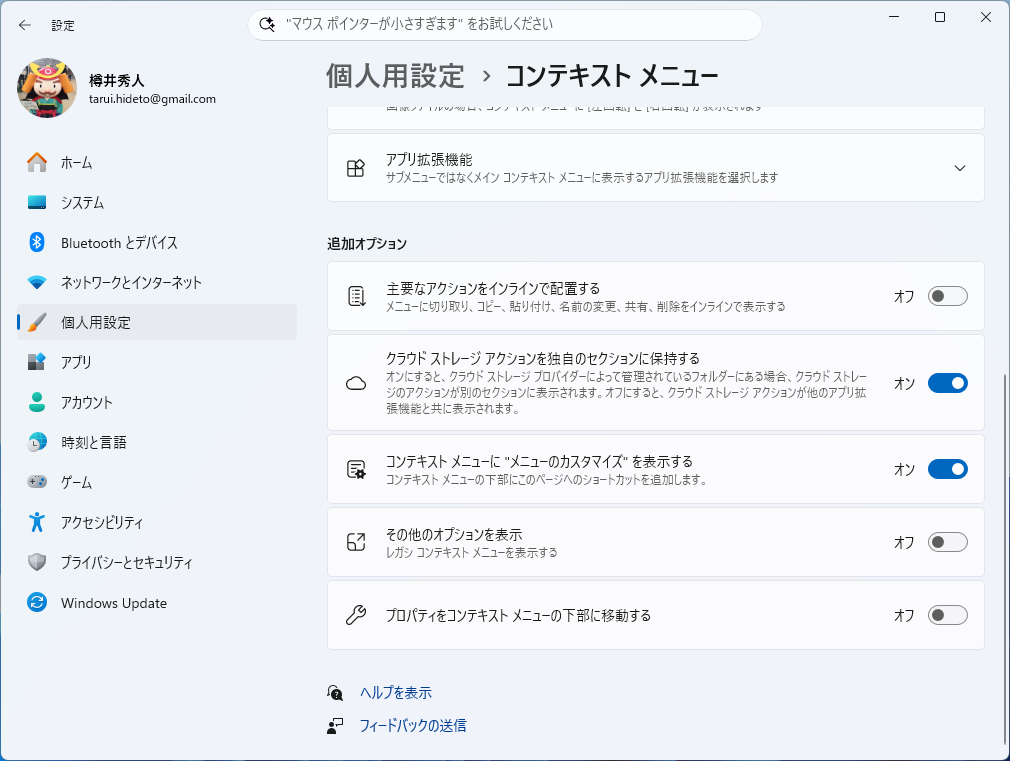The image size is (1010, 761).
Task: Click the プライバシー shield icon
Action: 37,562
